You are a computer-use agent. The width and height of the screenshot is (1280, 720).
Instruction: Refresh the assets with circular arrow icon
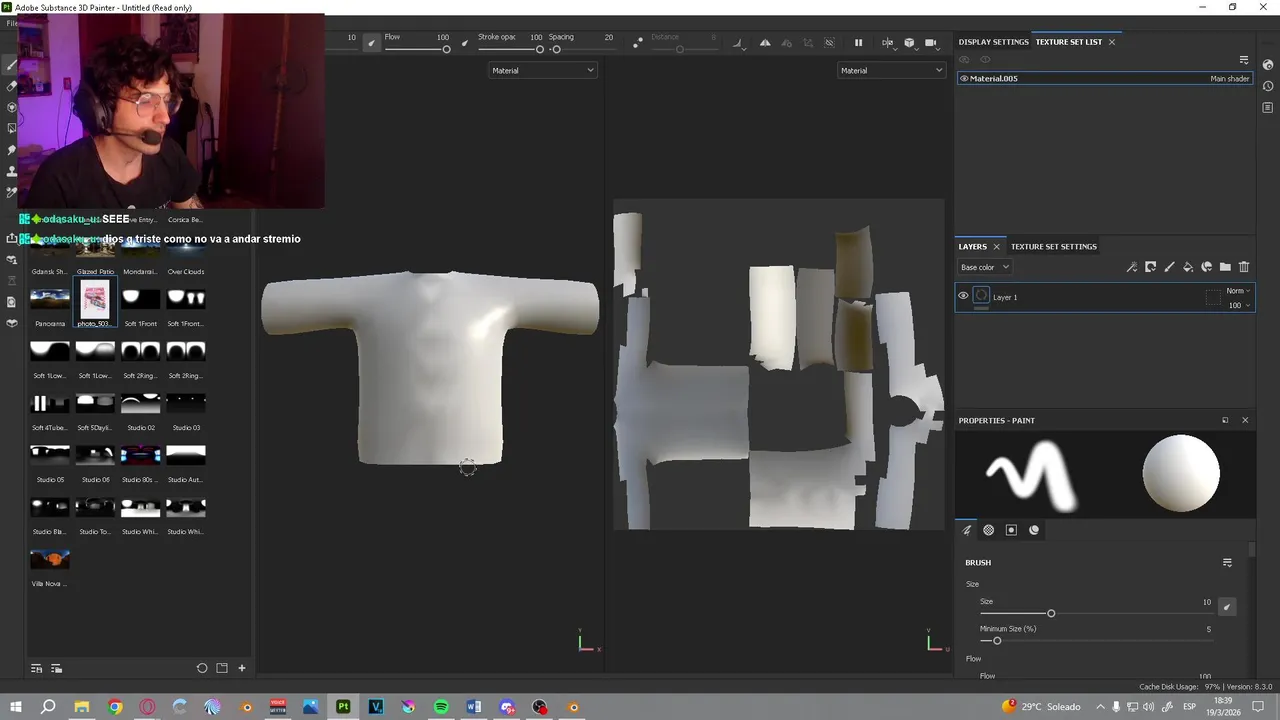point(202,668)
